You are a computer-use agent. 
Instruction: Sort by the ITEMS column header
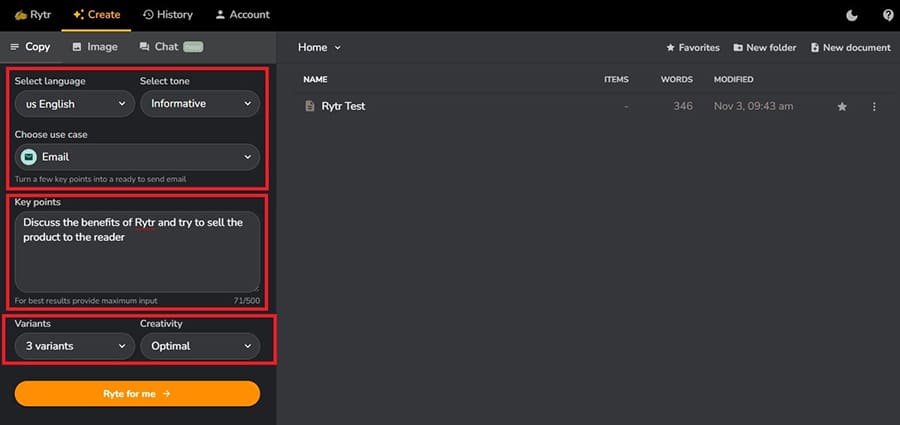[x=616, y=80]
